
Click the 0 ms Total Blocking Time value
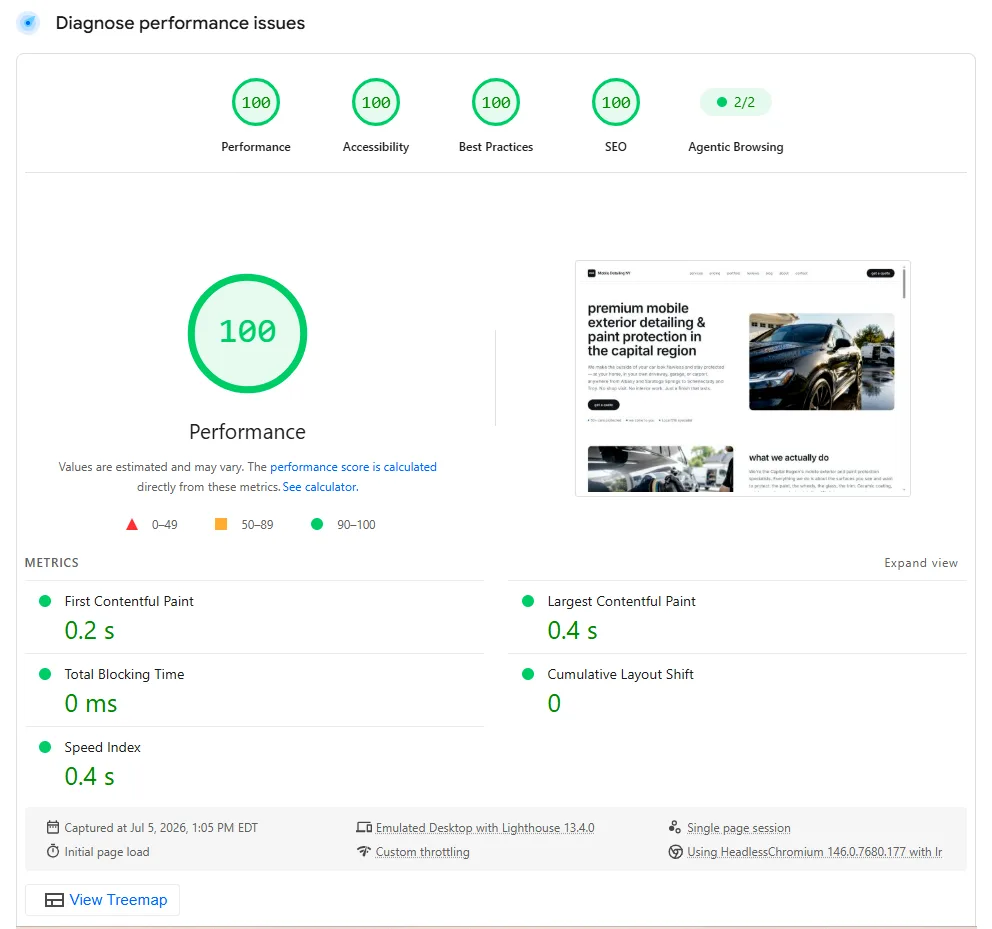(x=90, y=703)
